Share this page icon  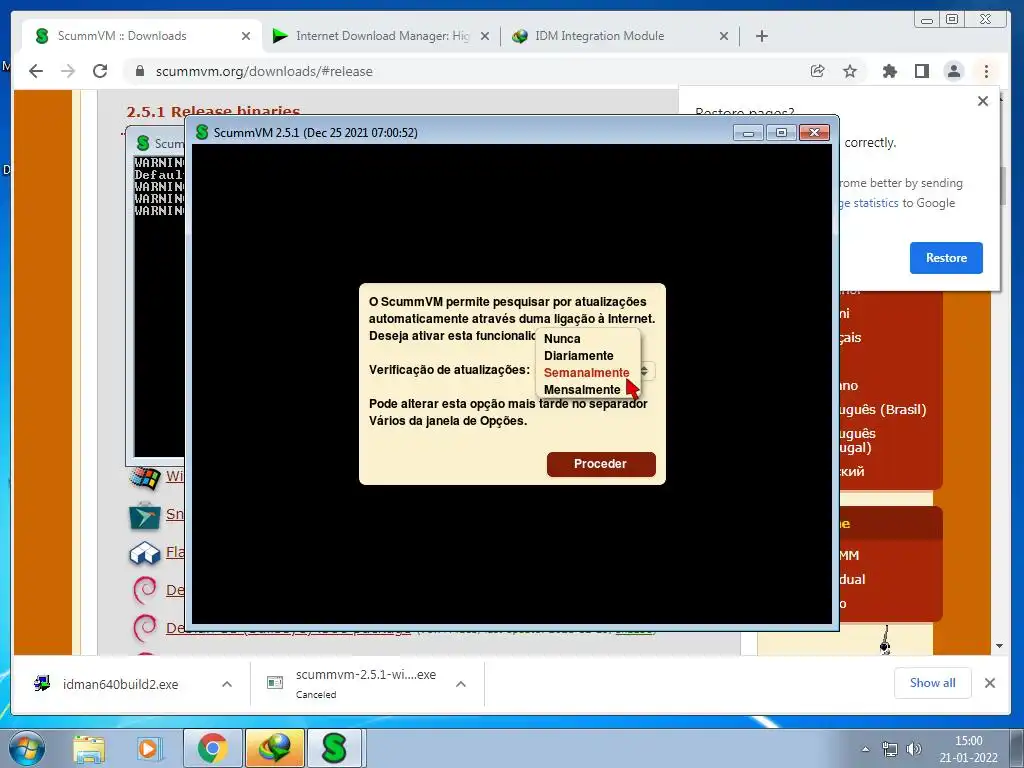coord(817,71)
